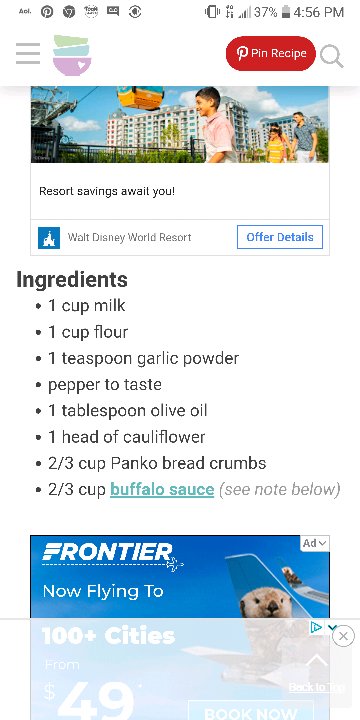Tap the battery icon in status bar
The image size is (360, 720).
click(x=286, y=12)
